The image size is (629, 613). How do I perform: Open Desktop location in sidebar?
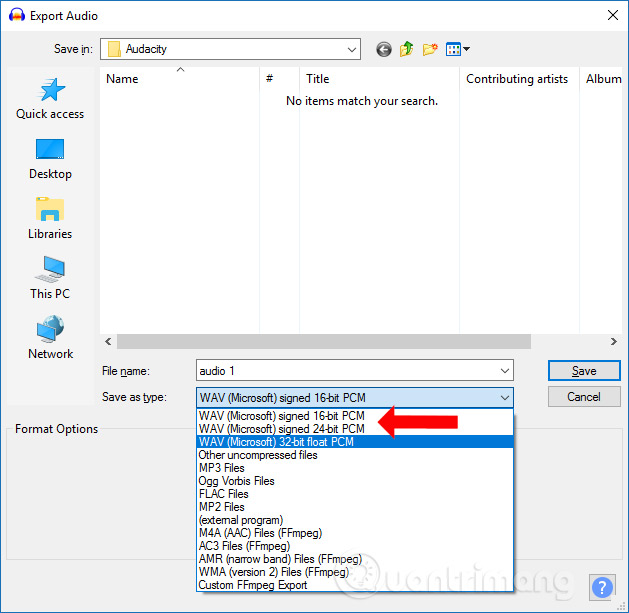pyautogui.click(x=50, y=159)
